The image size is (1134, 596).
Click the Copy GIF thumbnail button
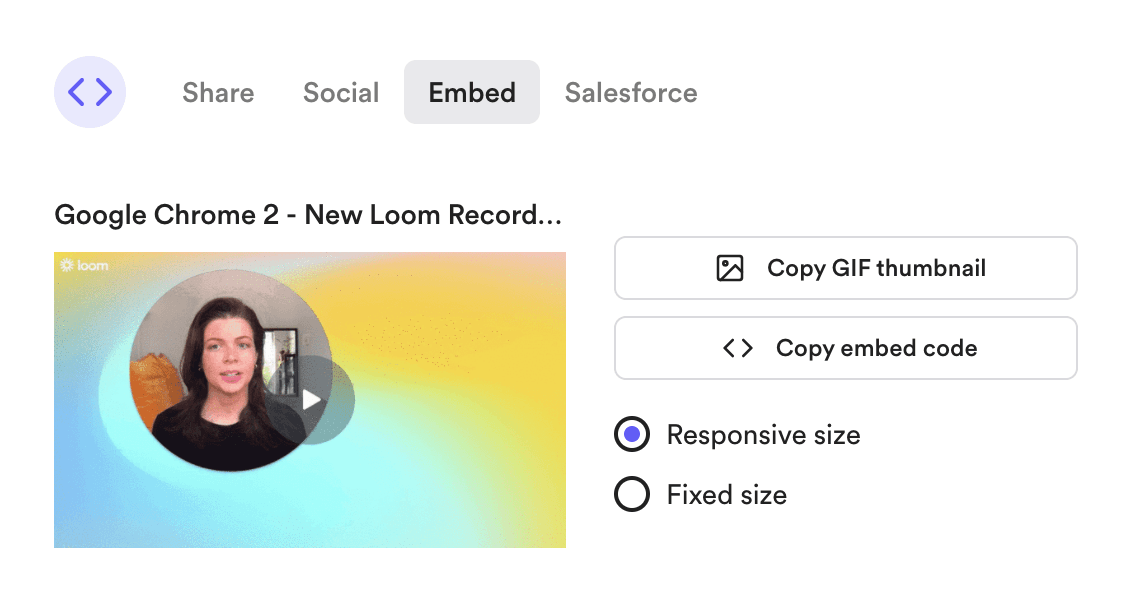click(846, 268)
